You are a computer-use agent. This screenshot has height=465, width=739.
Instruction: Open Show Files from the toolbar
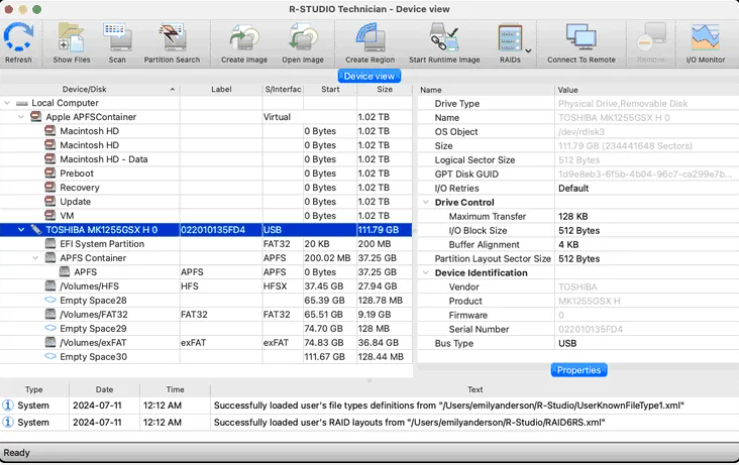71,38
